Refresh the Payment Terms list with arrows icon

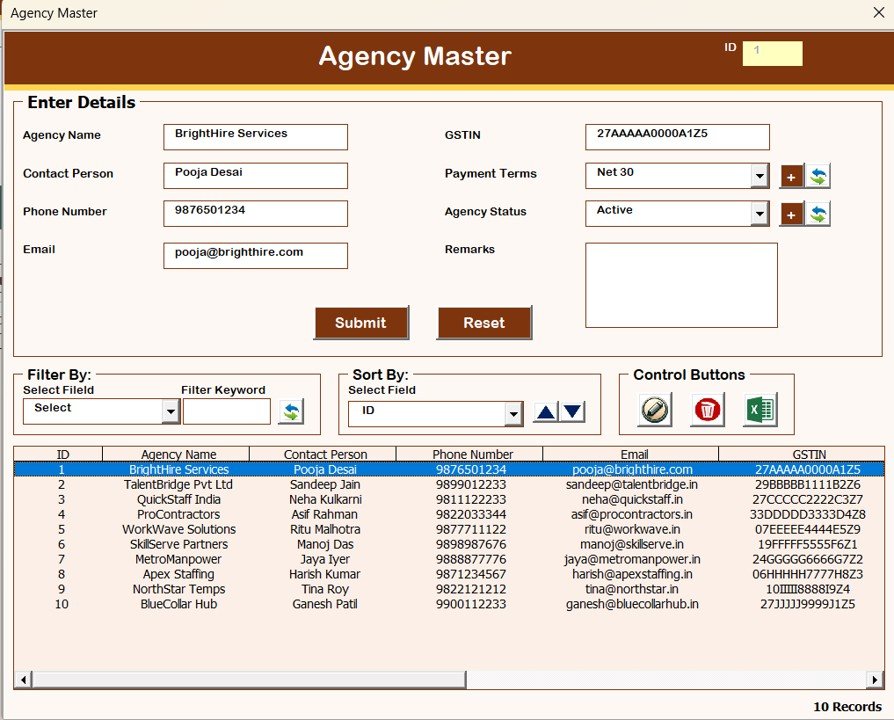click(x=818, y=175)
